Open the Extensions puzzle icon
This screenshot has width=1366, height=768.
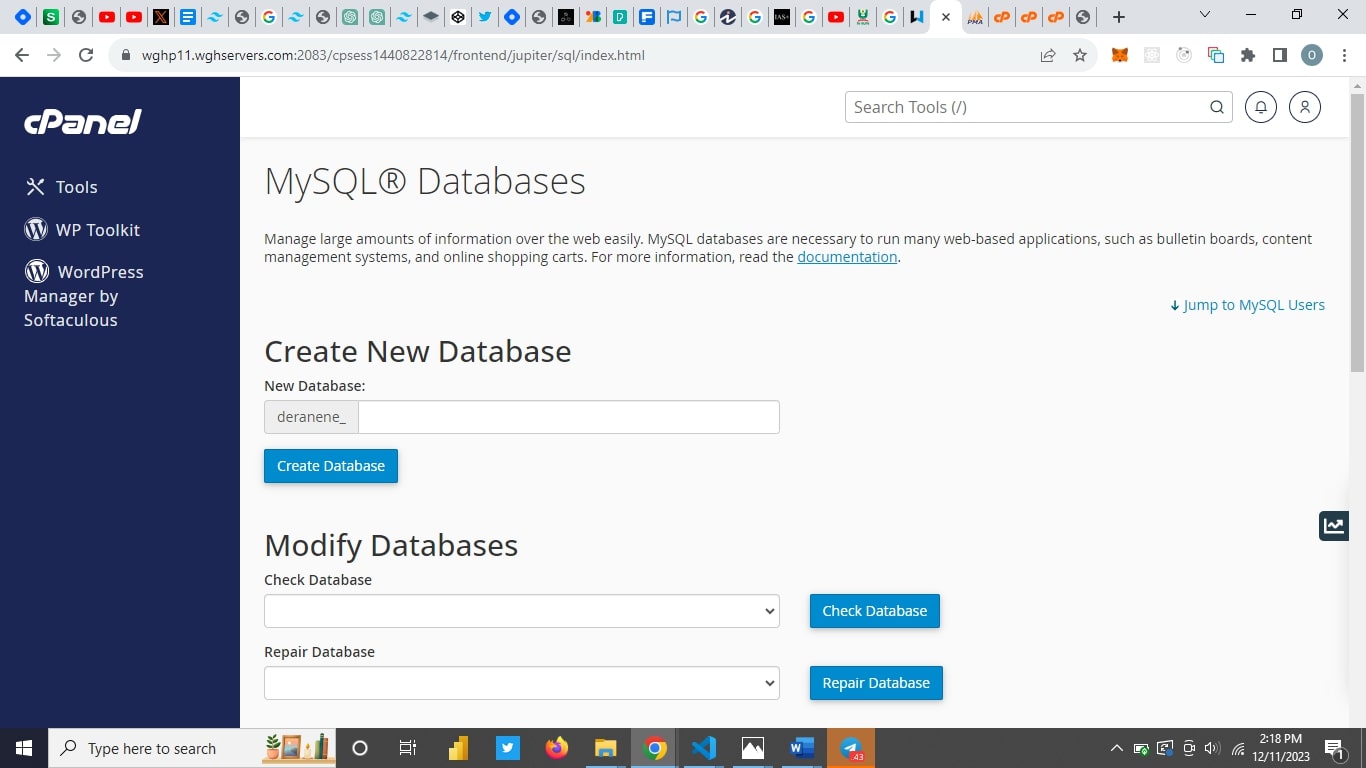click(1248, 55)
